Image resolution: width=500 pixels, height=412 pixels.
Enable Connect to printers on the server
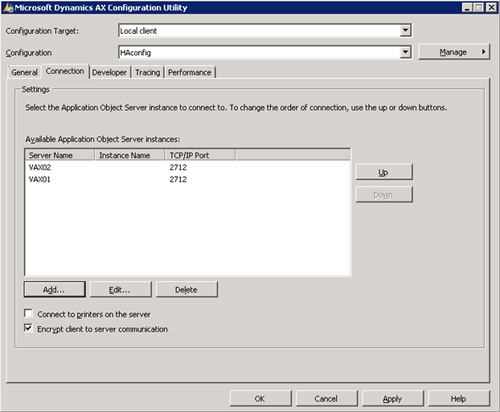tap(28, 314)
